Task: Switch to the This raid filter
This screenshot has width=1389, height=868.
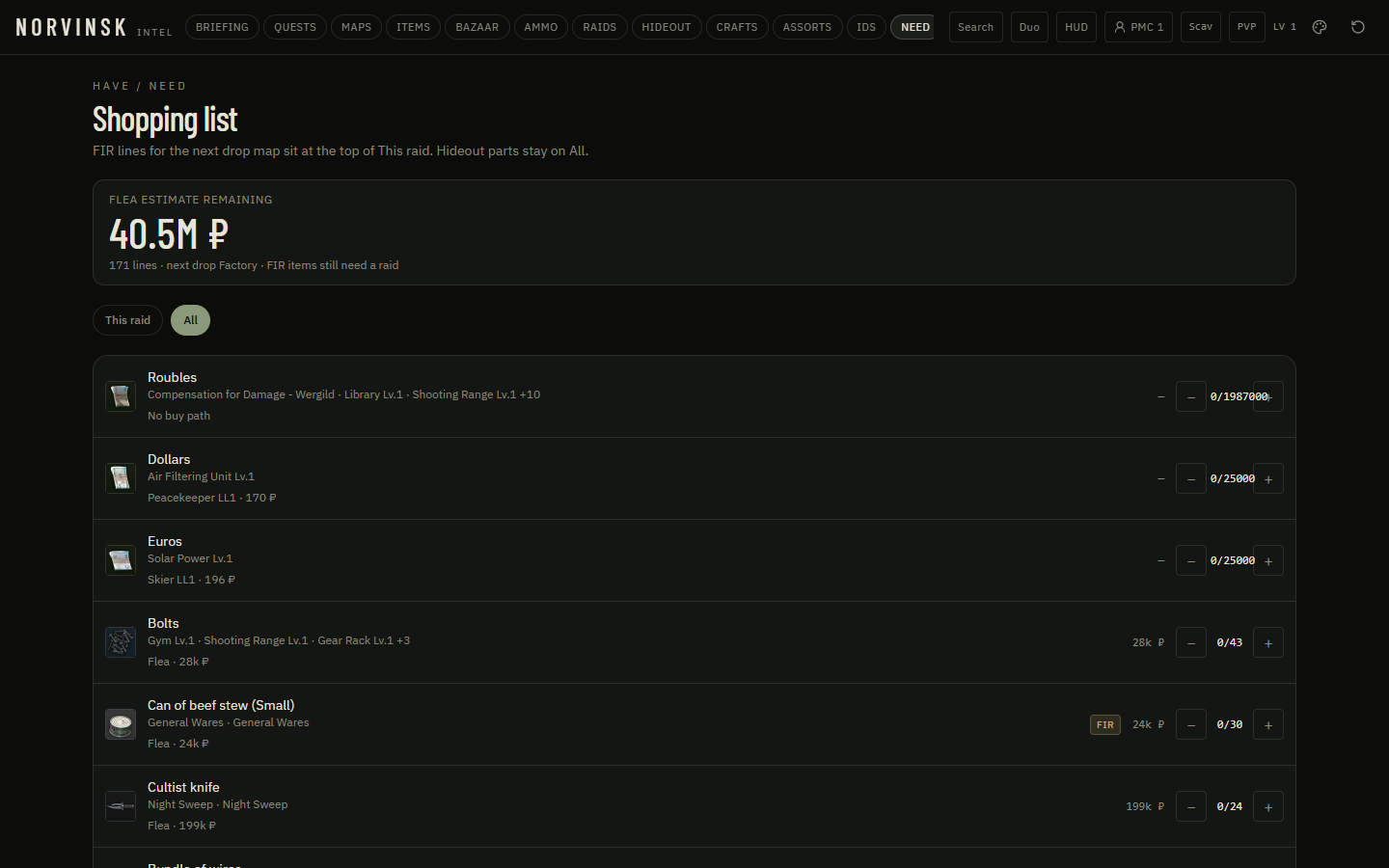Action: [127, 320]
